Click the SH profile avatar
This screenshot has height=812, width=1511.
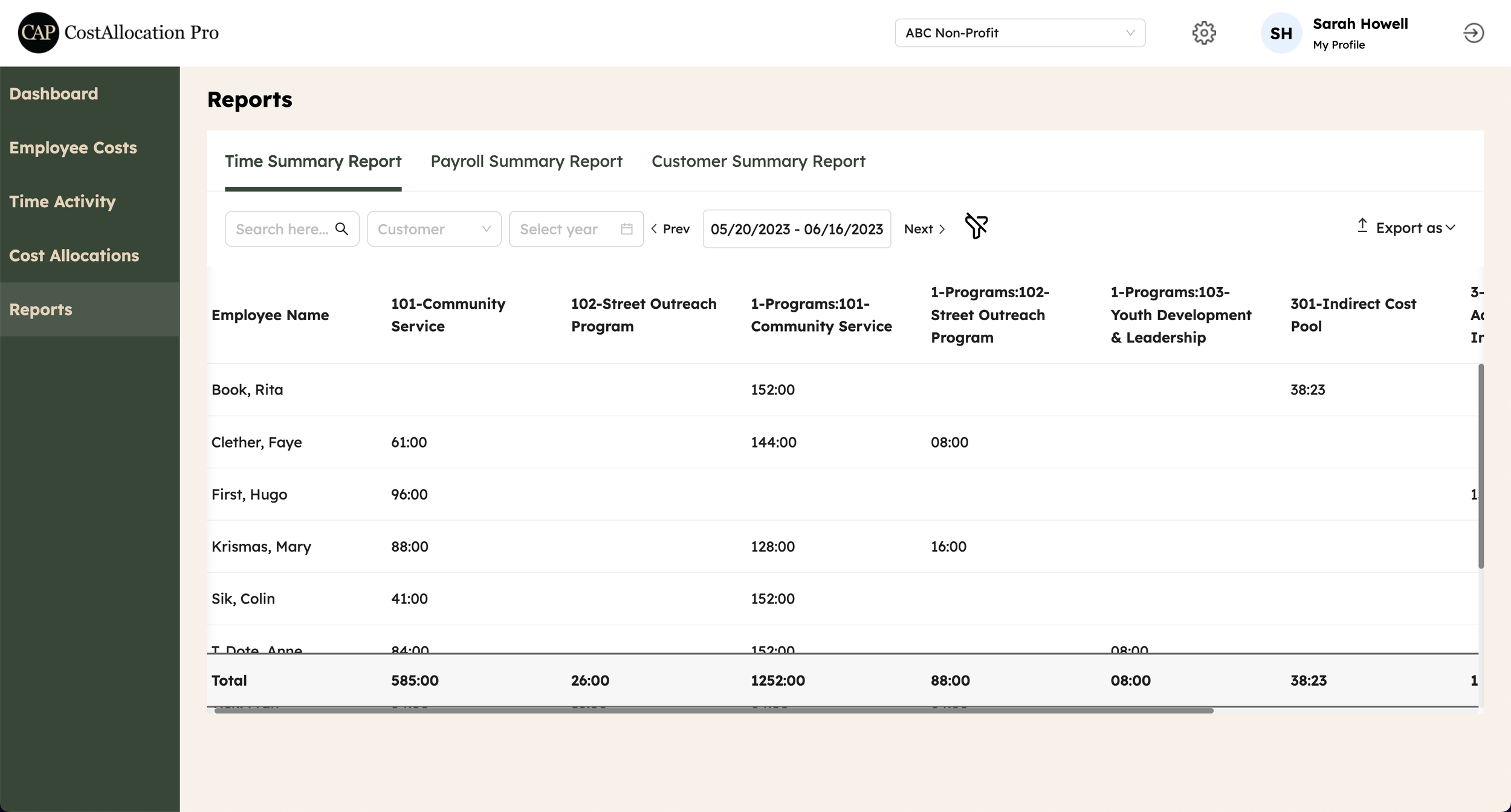tap(1281, 33)
